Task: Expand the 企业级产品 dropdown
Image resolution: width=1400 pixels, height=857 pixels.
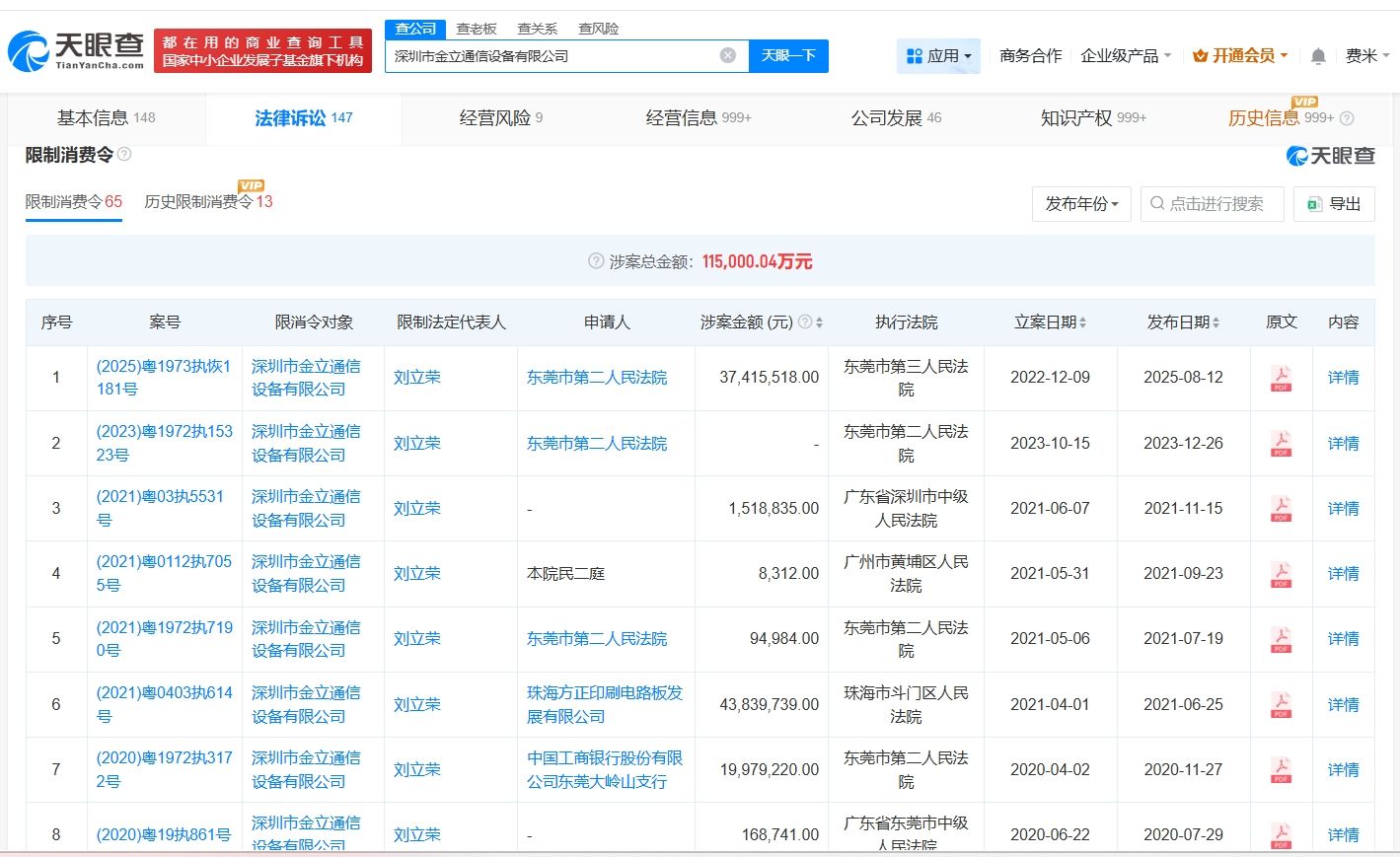Action: [x=1126, y=56]
